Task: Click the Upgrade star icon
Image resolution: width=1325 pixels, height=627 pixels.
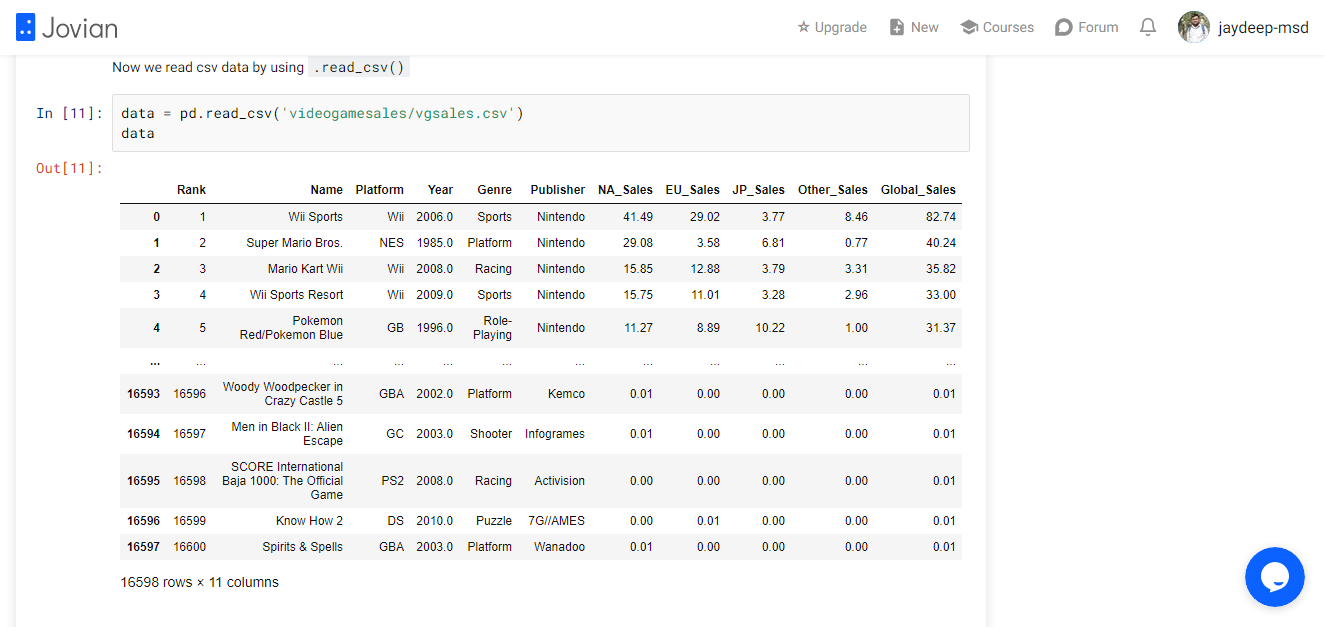Action: point(803,27)
